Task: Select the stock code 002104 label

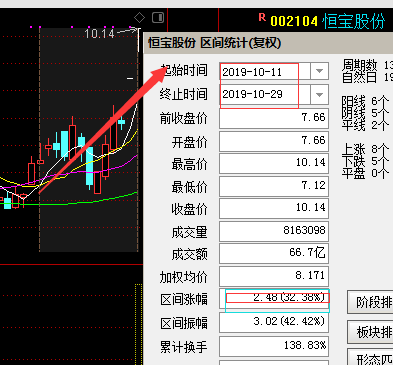Action: [294, 21]
